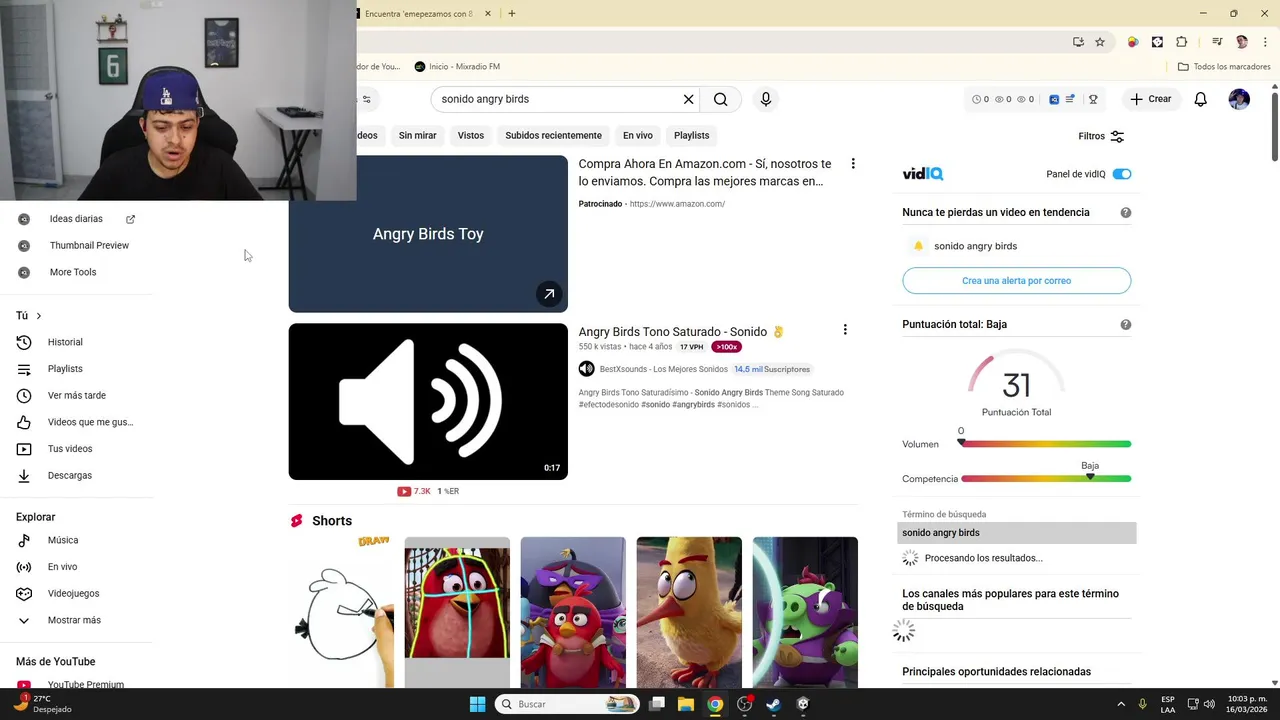Open the green pig Short thumbnail
The image size is (1280, 720).
tap(805, 612)
